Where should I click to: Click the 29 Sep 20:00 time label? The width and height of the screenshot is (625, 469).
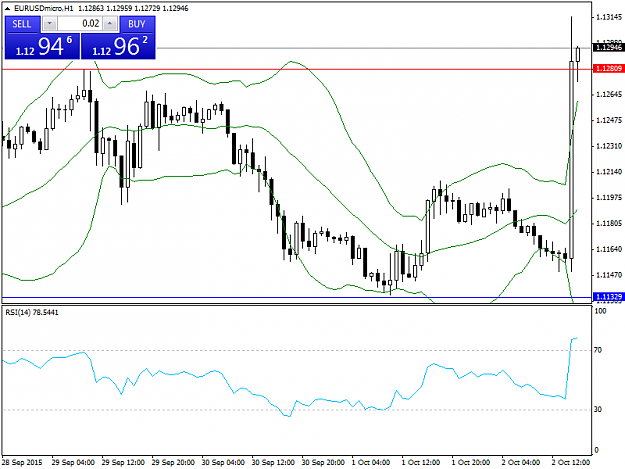[173, 462]
